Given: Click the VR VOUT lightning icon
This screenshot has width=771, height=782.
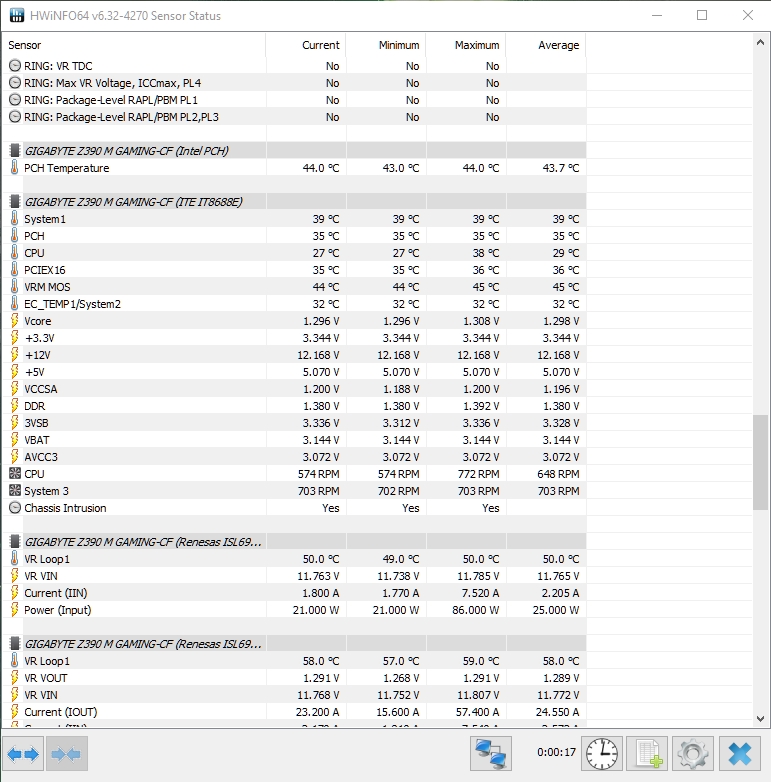Looking at the screenshot, I should pos(15,678).
